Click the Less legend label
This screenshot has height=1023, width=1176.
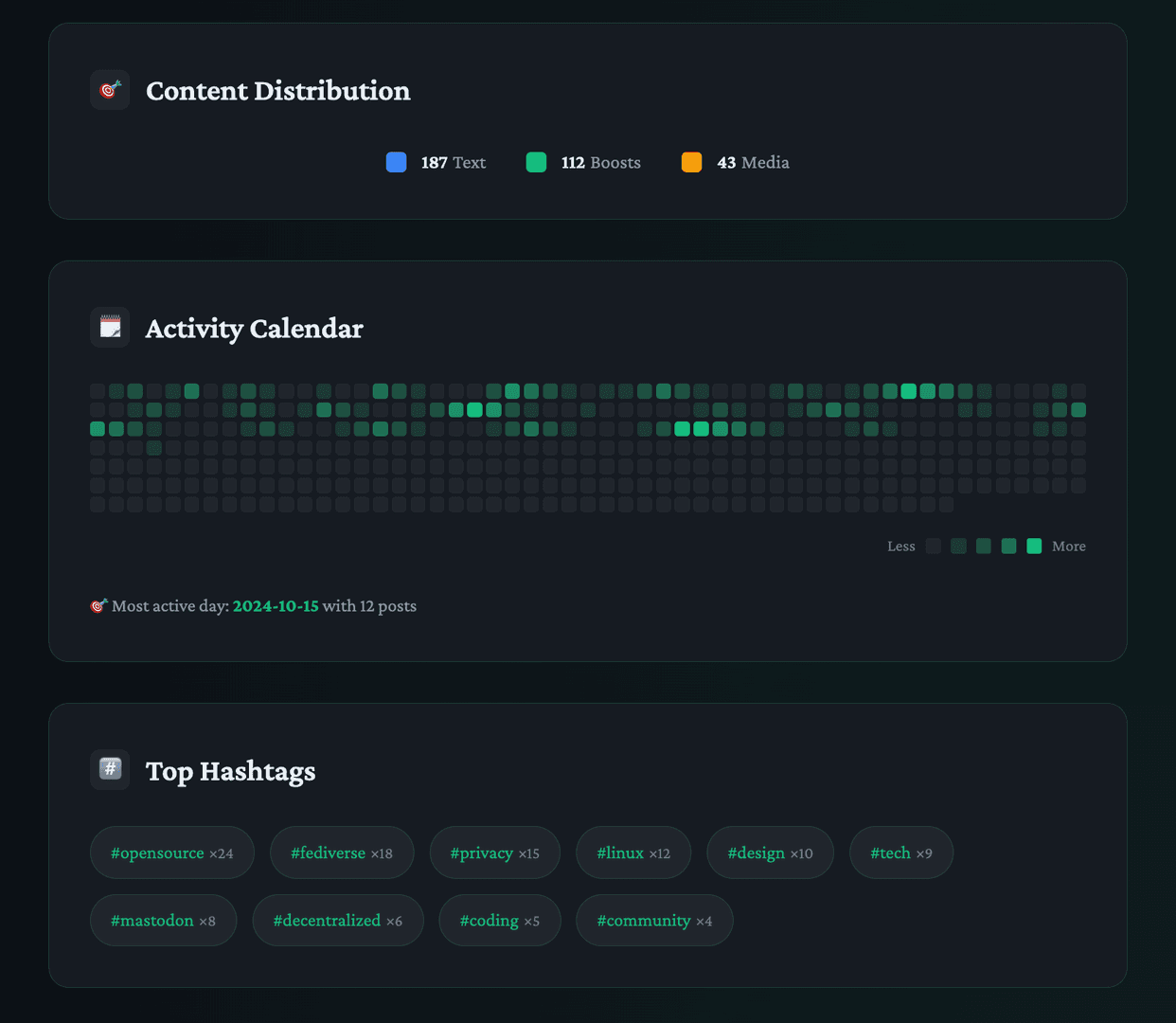[901, 546]
